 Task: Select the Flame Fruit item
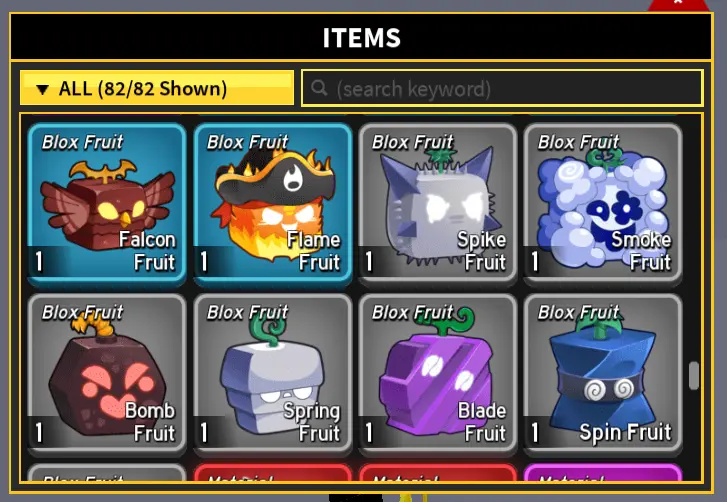tap(273, 204)
